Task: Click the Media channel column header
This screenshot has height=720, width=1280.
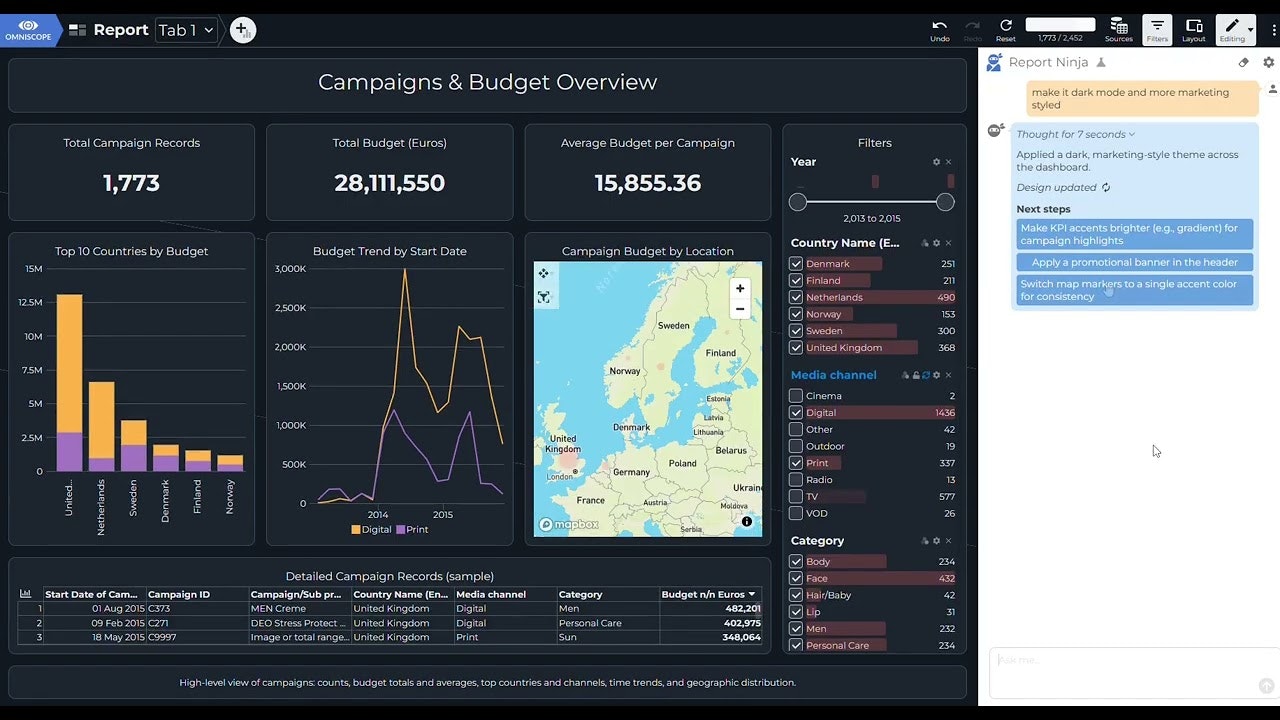Action: pyautogui.click(x=505, y=594)
